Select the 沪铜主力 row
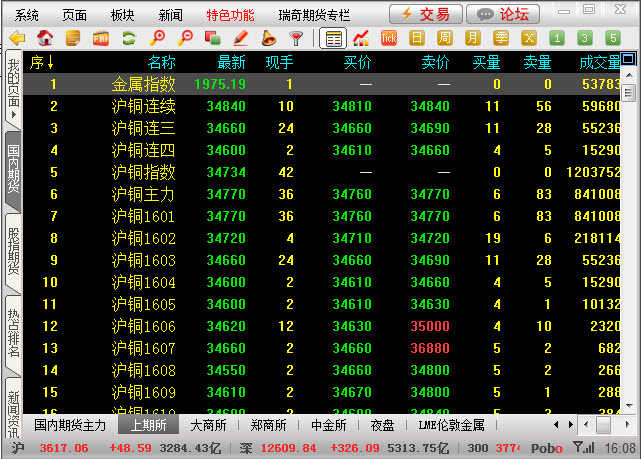This screenshot has width=641, height=459. [x=143, y=194]
